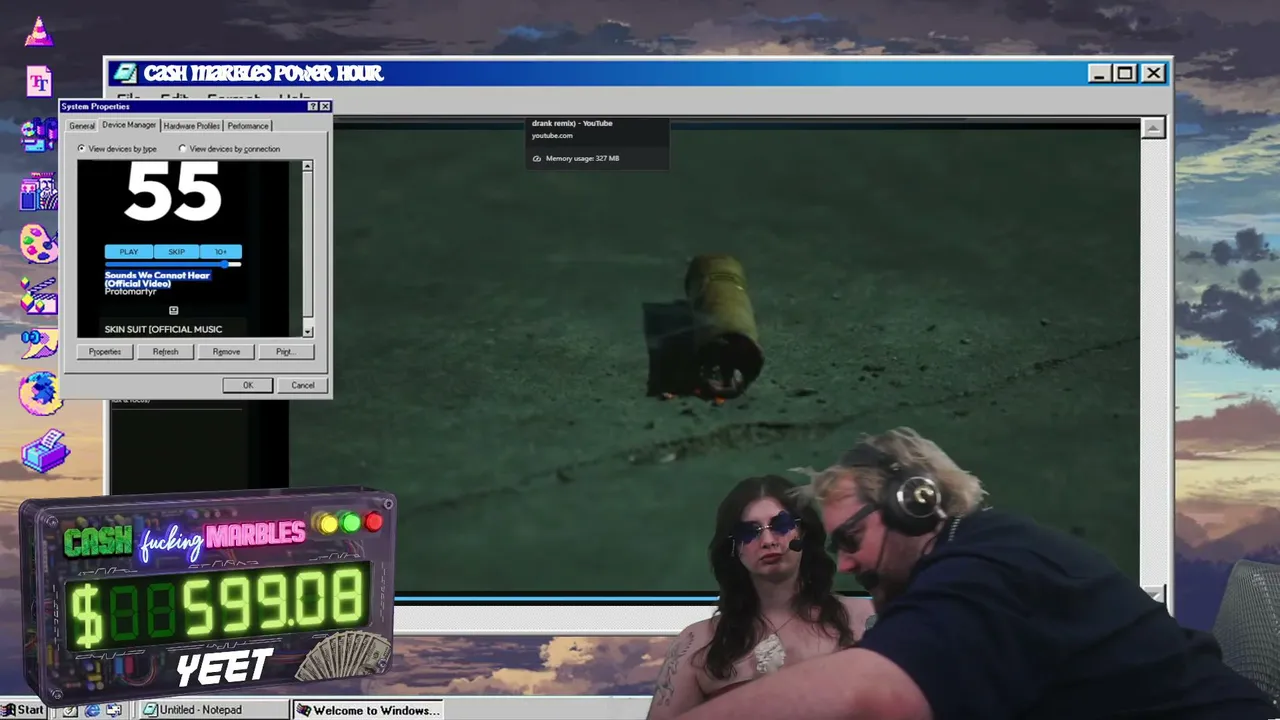Image resolution: width=1280 pixels, height=720 pixels.
Task: Click the blue SKIP button
Action: (176, 252)
